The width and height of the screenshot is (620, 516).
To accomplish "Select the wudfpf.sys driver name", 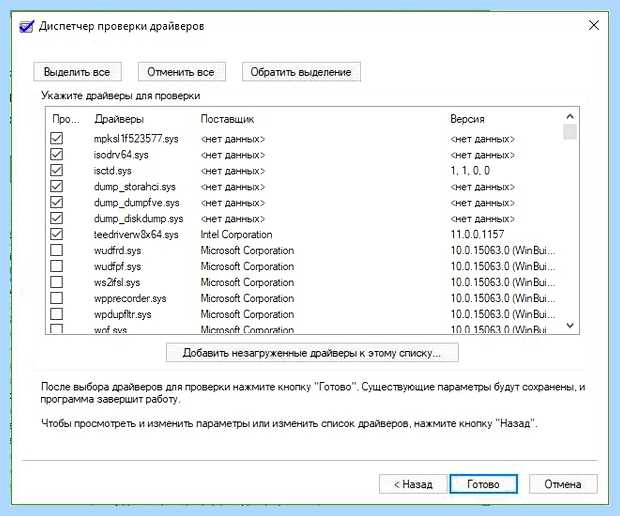I will (x=117, y=267).
